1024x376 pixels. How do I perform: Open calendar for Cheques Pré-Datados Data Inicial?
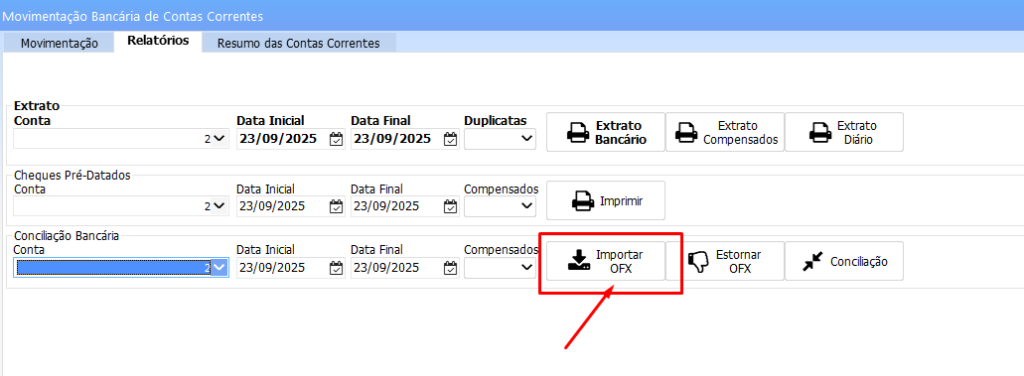pos(336,206)
